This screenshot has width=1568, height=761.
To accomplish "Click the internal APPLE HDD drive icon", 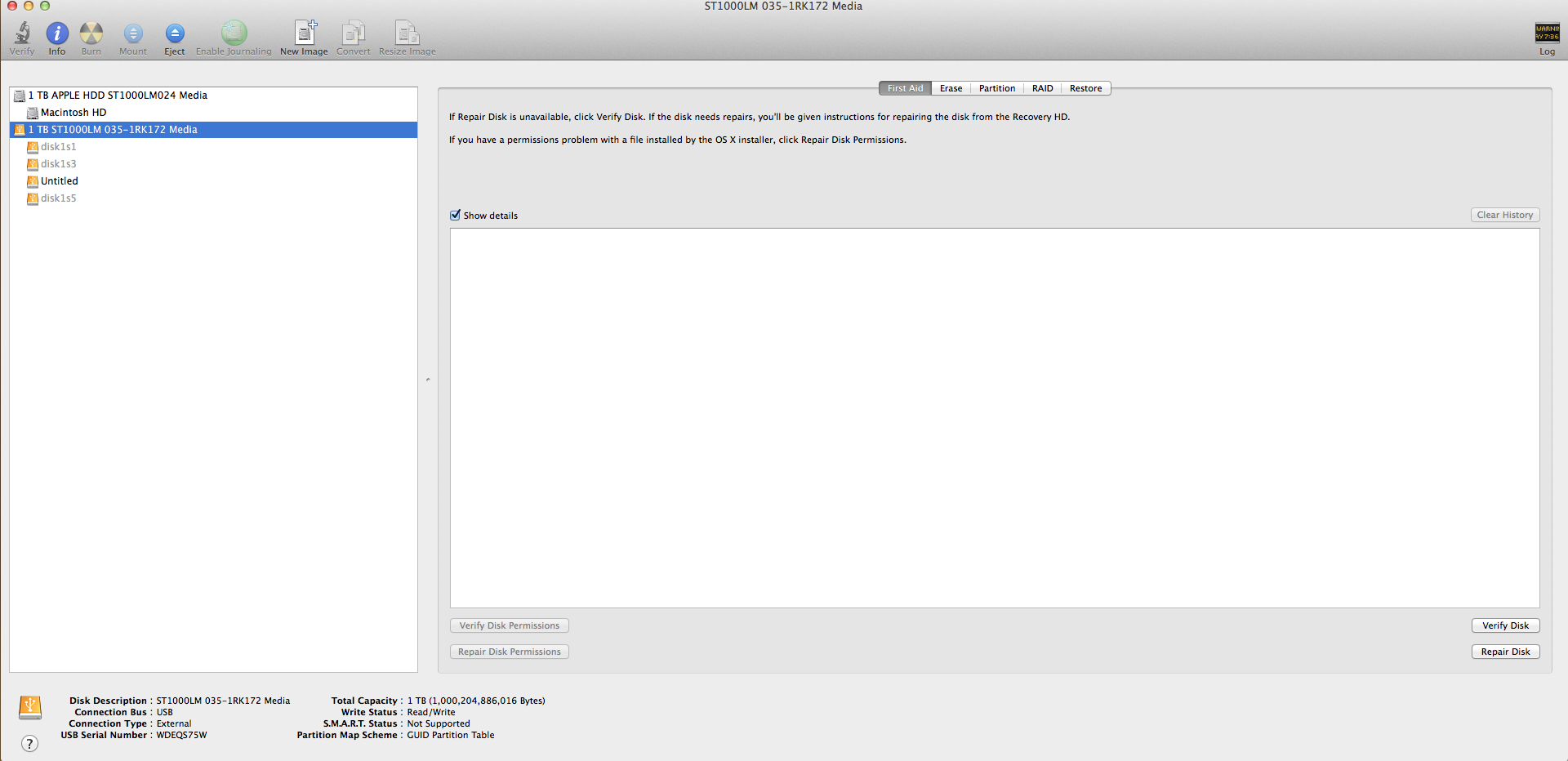I will point(20,96).
